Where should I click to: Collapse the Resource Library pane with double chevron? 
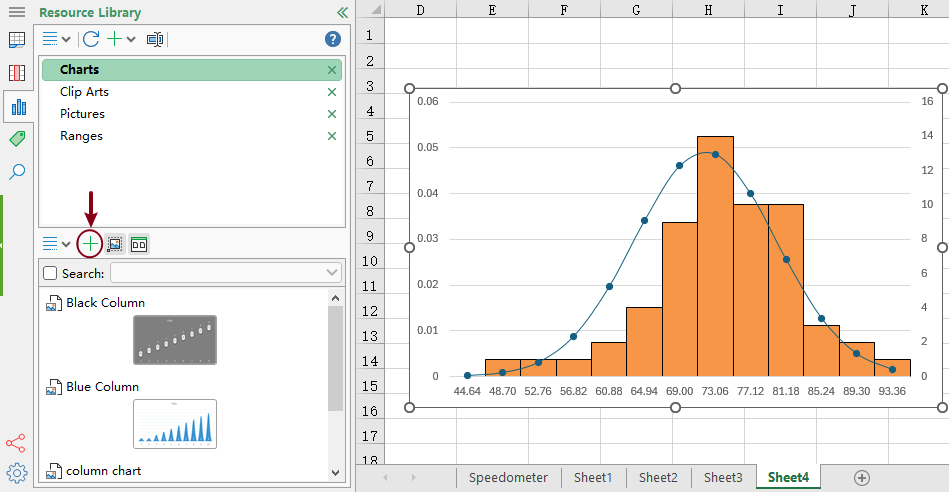[342, 13]
